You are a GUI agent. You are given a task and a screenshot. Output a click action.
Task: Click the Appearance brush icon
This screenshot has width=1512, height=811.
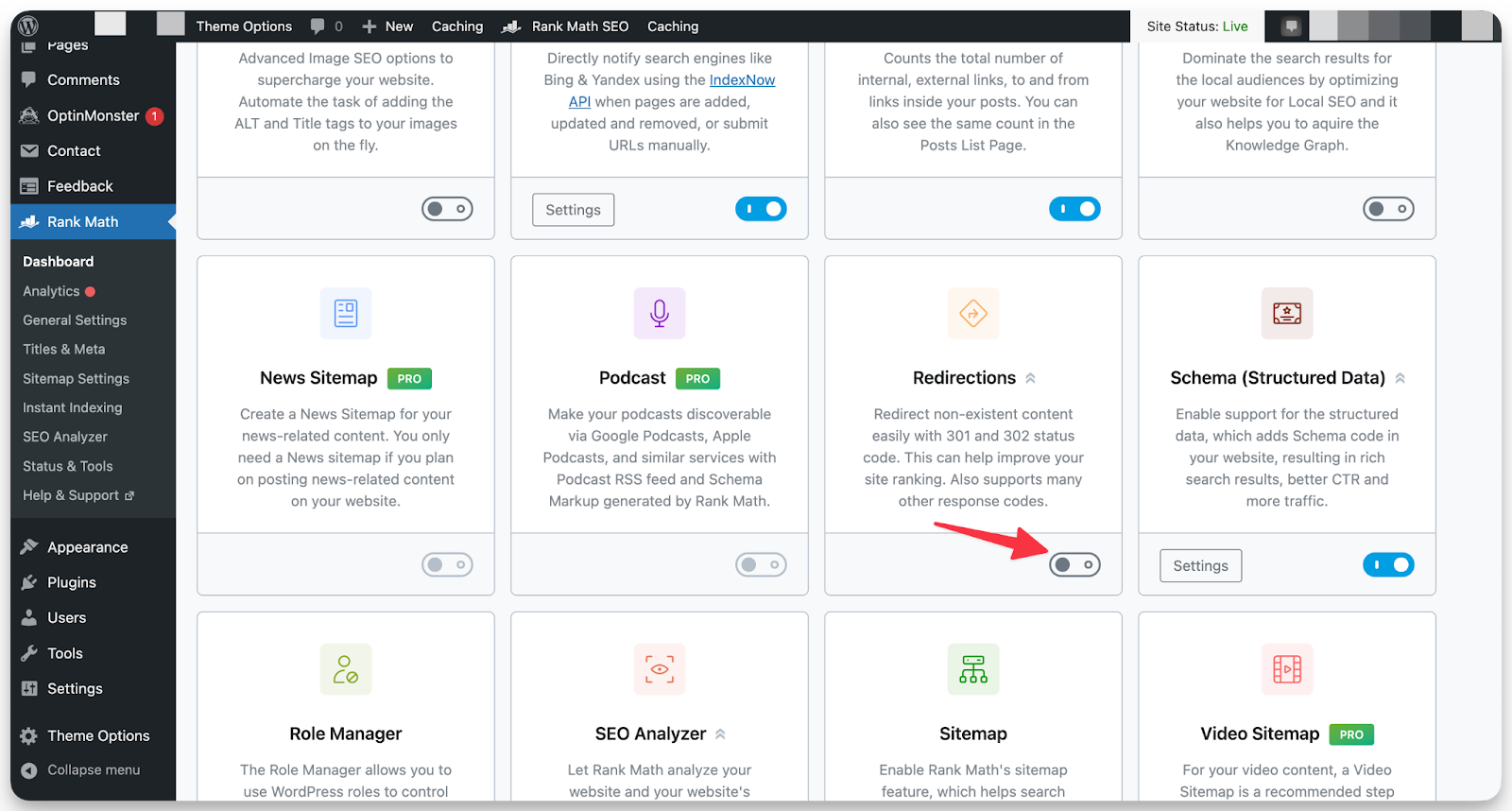29,546
